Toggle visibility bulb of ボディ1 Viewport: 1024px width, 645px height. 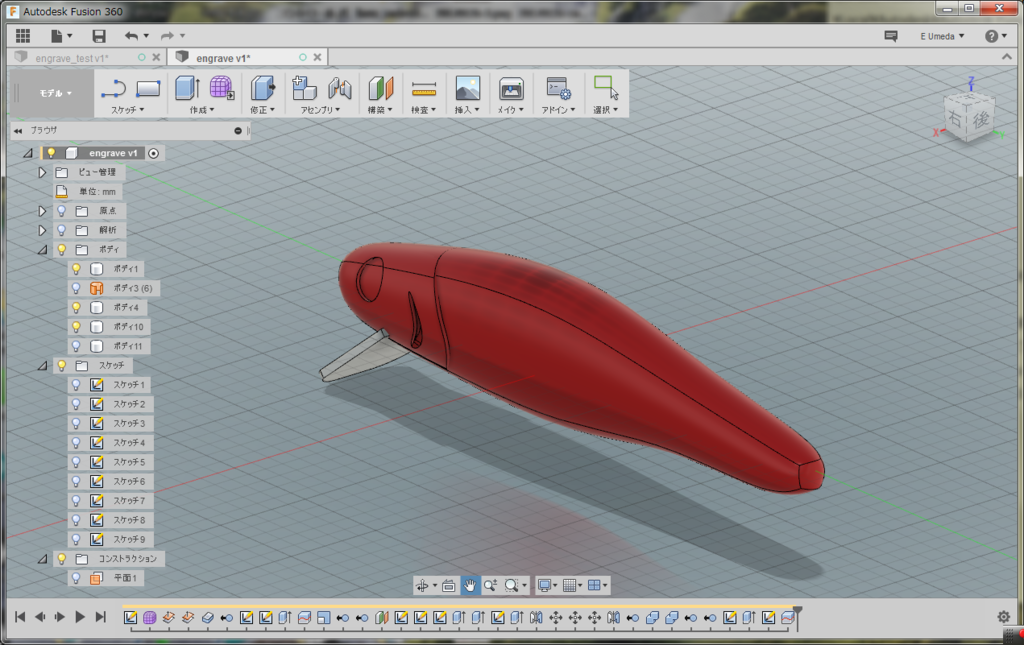(76, 269)
